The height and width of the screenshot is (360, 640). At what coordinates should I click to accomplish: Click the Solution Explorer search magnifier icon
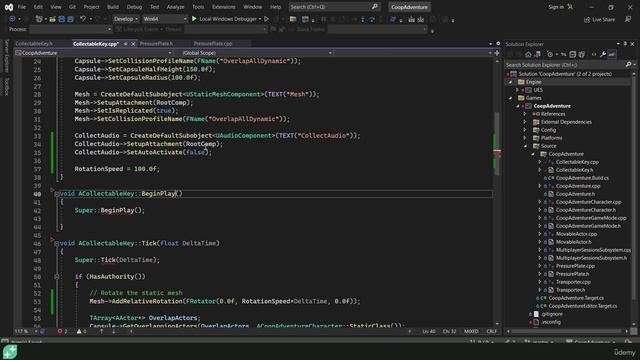[629, 64]
